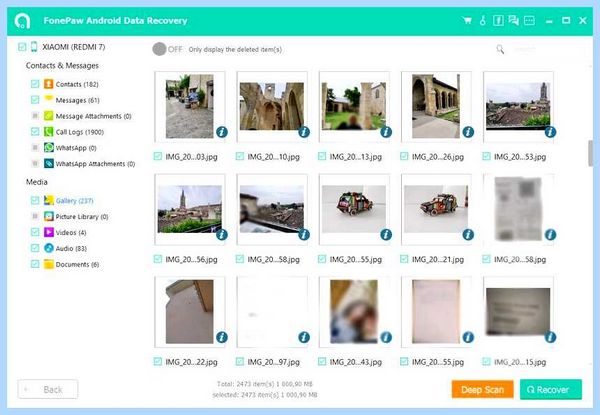Image resolution: width=600 pixels, height=415 pixels.
Task: Show info for IMG_20...26.jpg
Action: pos(468,132)
